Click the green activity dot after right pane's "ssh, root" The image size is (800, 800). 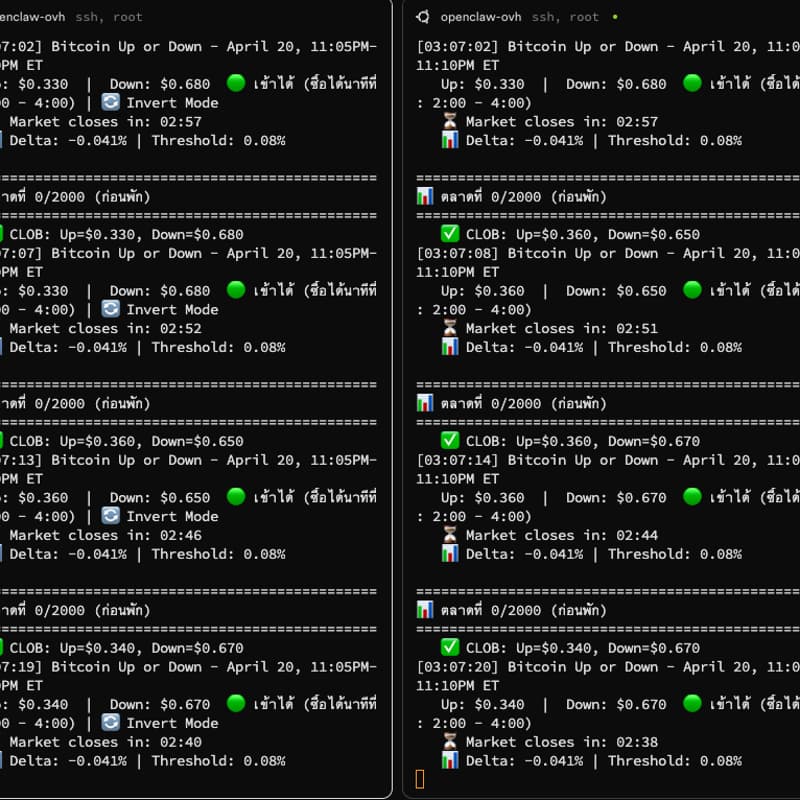(614, 17)
